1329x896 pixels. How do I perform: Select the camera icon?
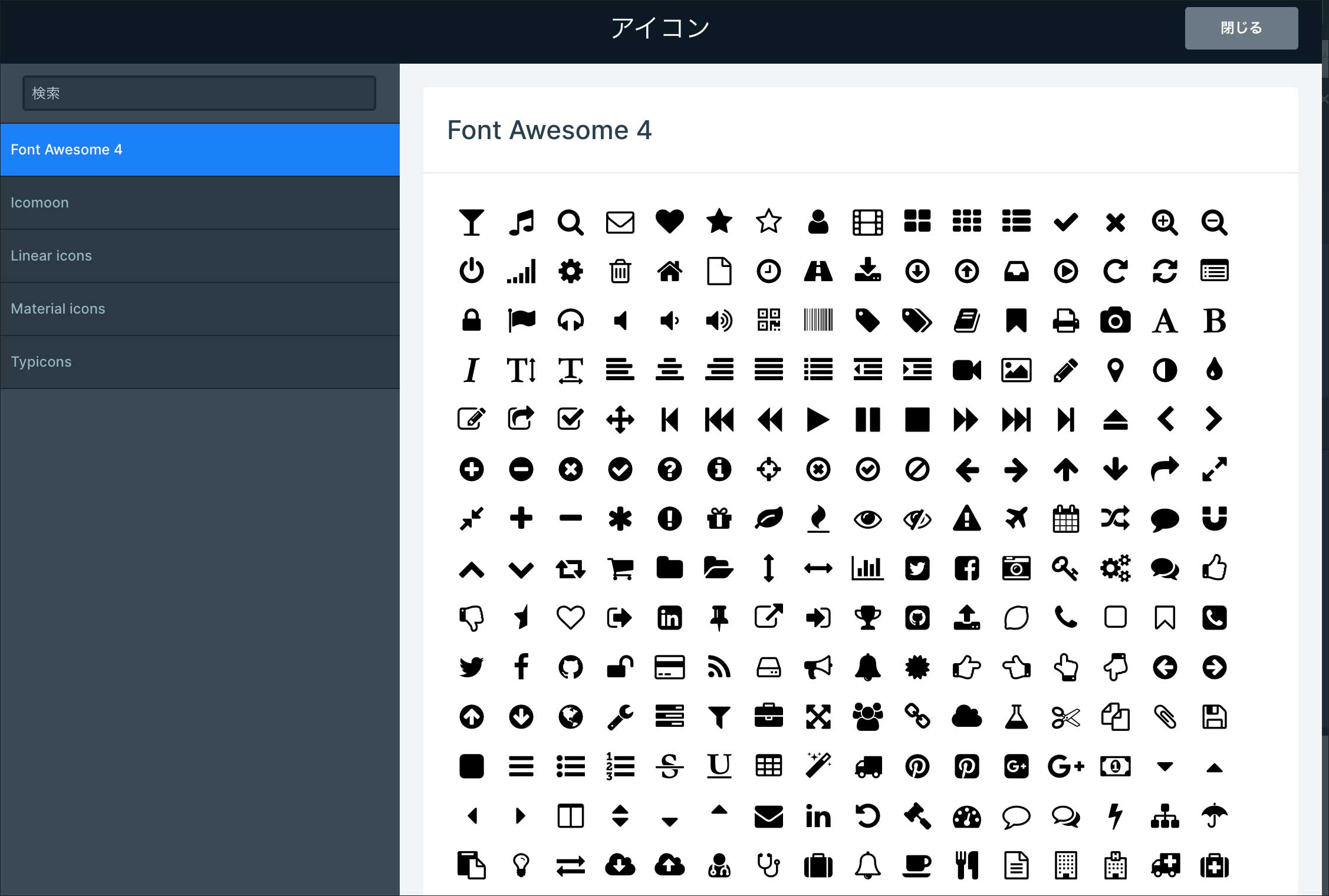tap(1115, 321)
